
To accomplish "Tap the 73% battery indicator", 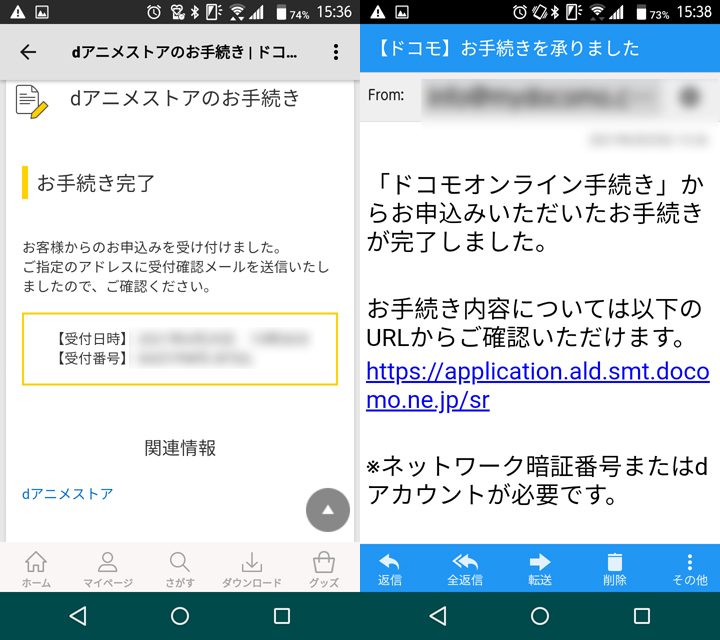I will click(x=652, y=12).
